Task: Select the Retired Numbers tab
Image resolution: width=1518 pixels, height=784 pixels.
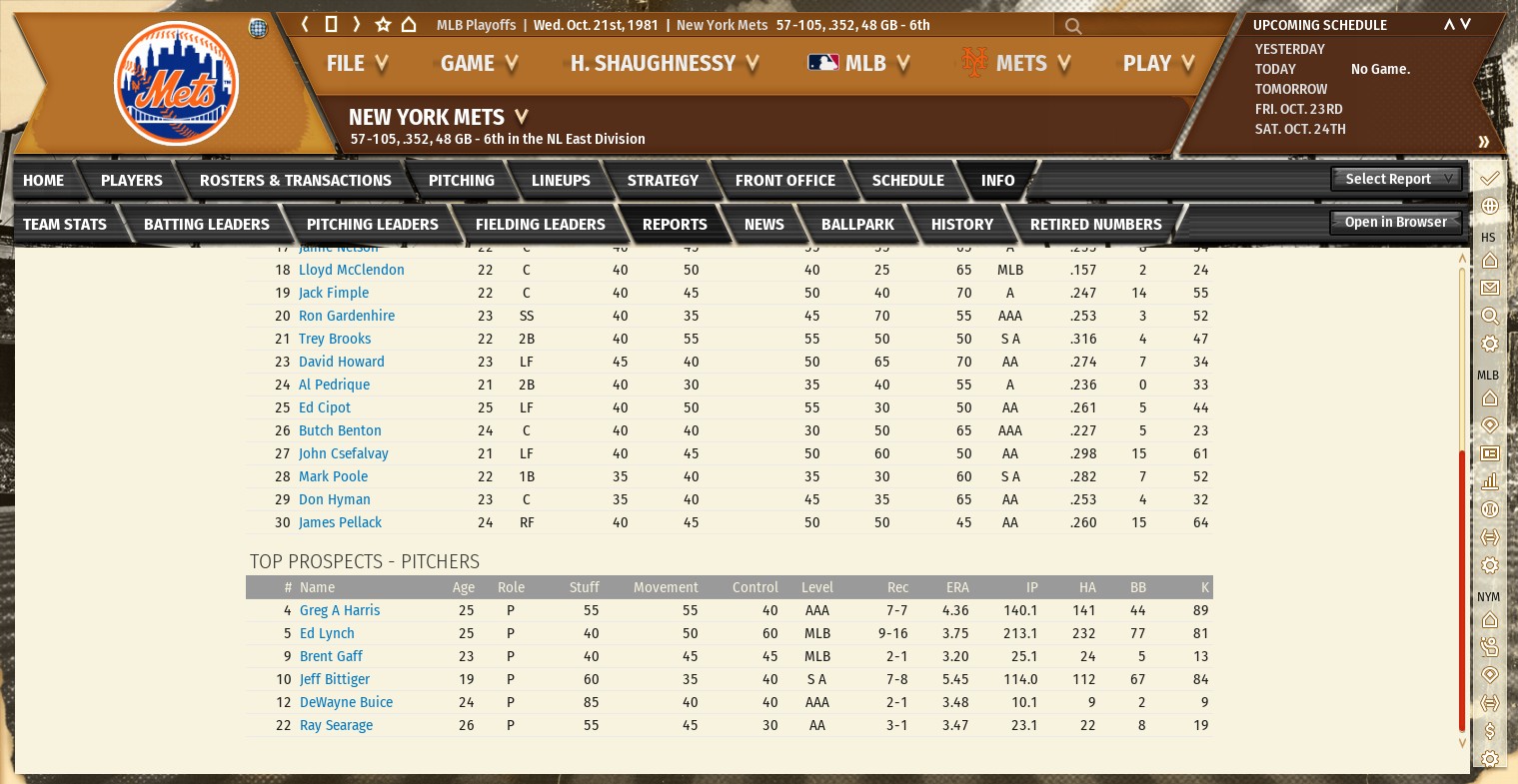Action: point(1095,224)
